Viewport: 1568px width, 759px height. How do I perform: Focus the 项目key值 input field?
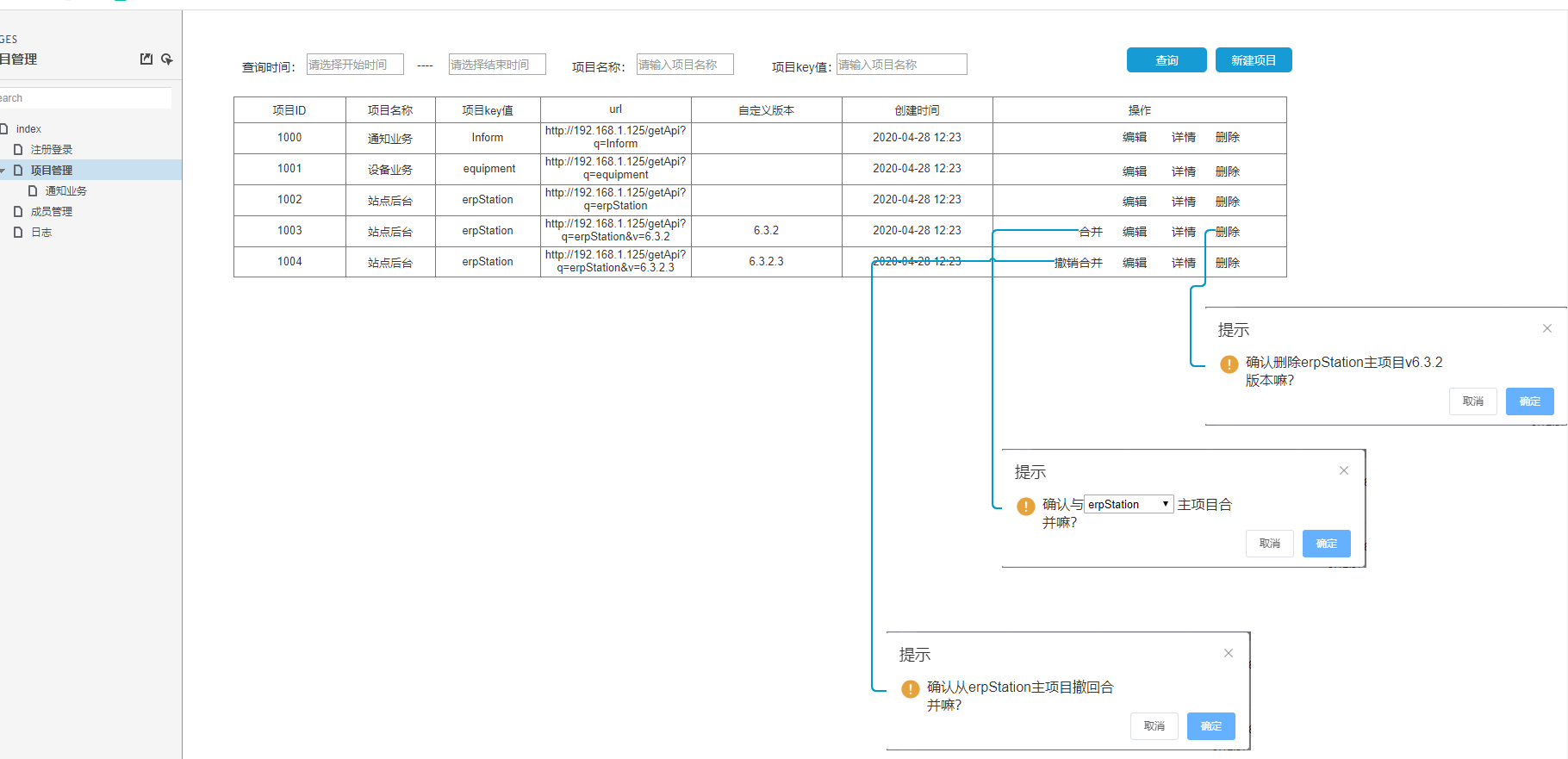(902, 65)
